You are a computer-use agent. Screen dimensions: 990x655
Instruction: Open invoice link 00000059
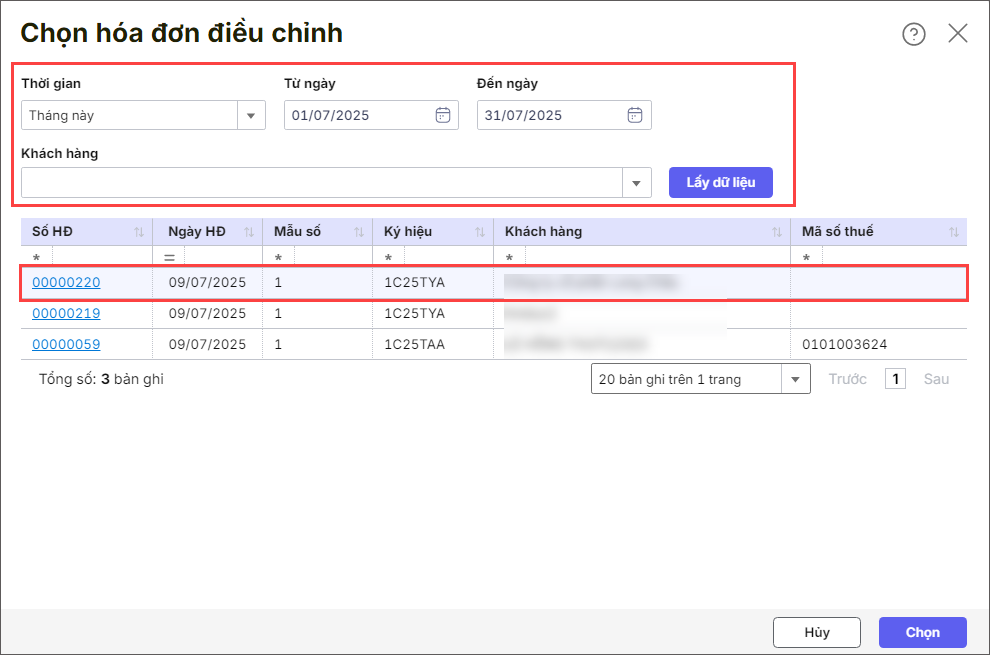click(66, 345)
